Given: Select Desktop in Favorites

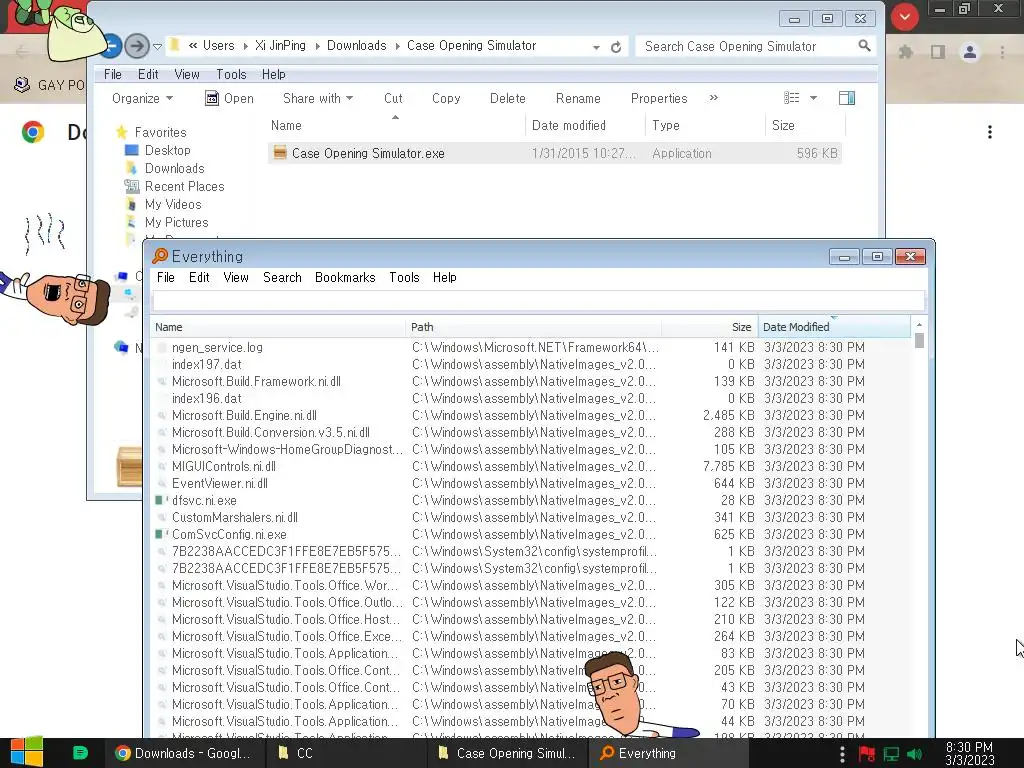Looking at the screenshot, I should click(167, 150).
